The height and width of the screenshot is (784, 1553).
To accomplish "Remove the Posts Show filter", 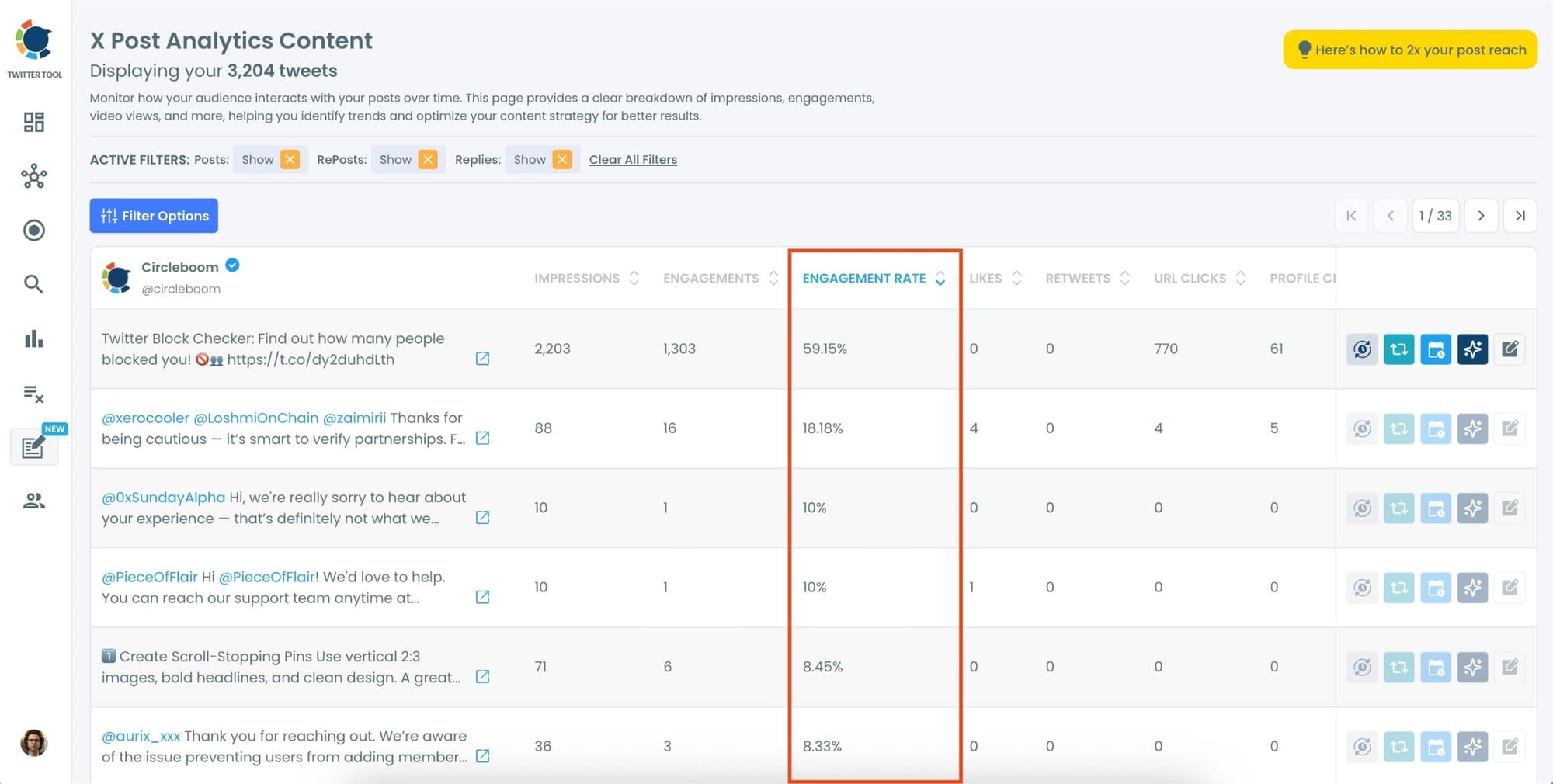I will [x=289, y=159].
